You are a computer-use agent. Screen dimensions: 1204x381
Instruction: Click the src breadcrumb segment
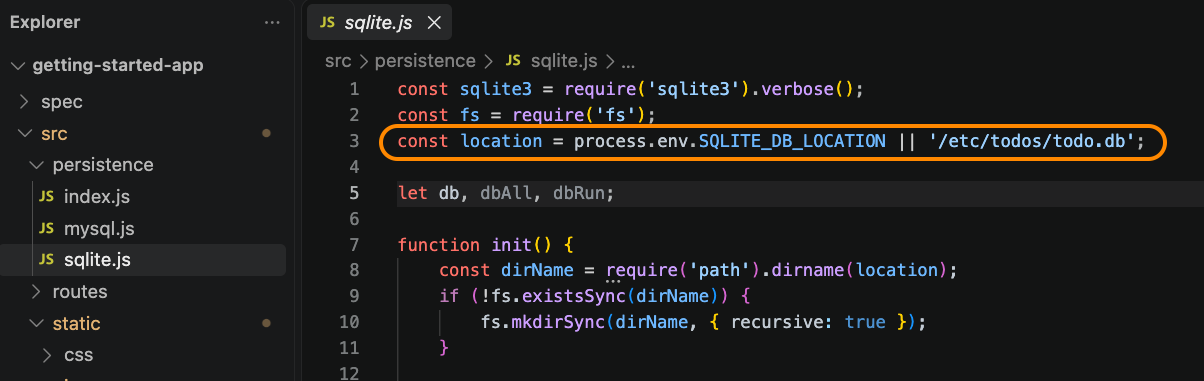tap(338, 61)
